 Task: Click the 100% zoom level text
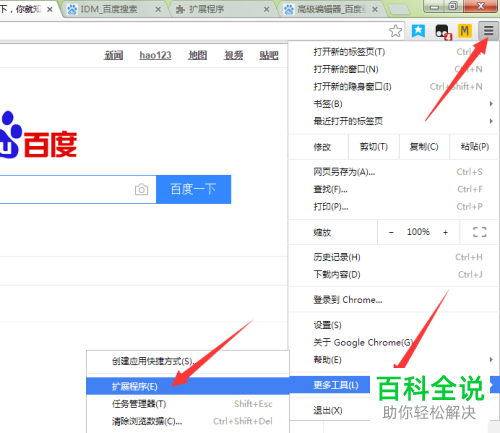[x=418, y=232]
